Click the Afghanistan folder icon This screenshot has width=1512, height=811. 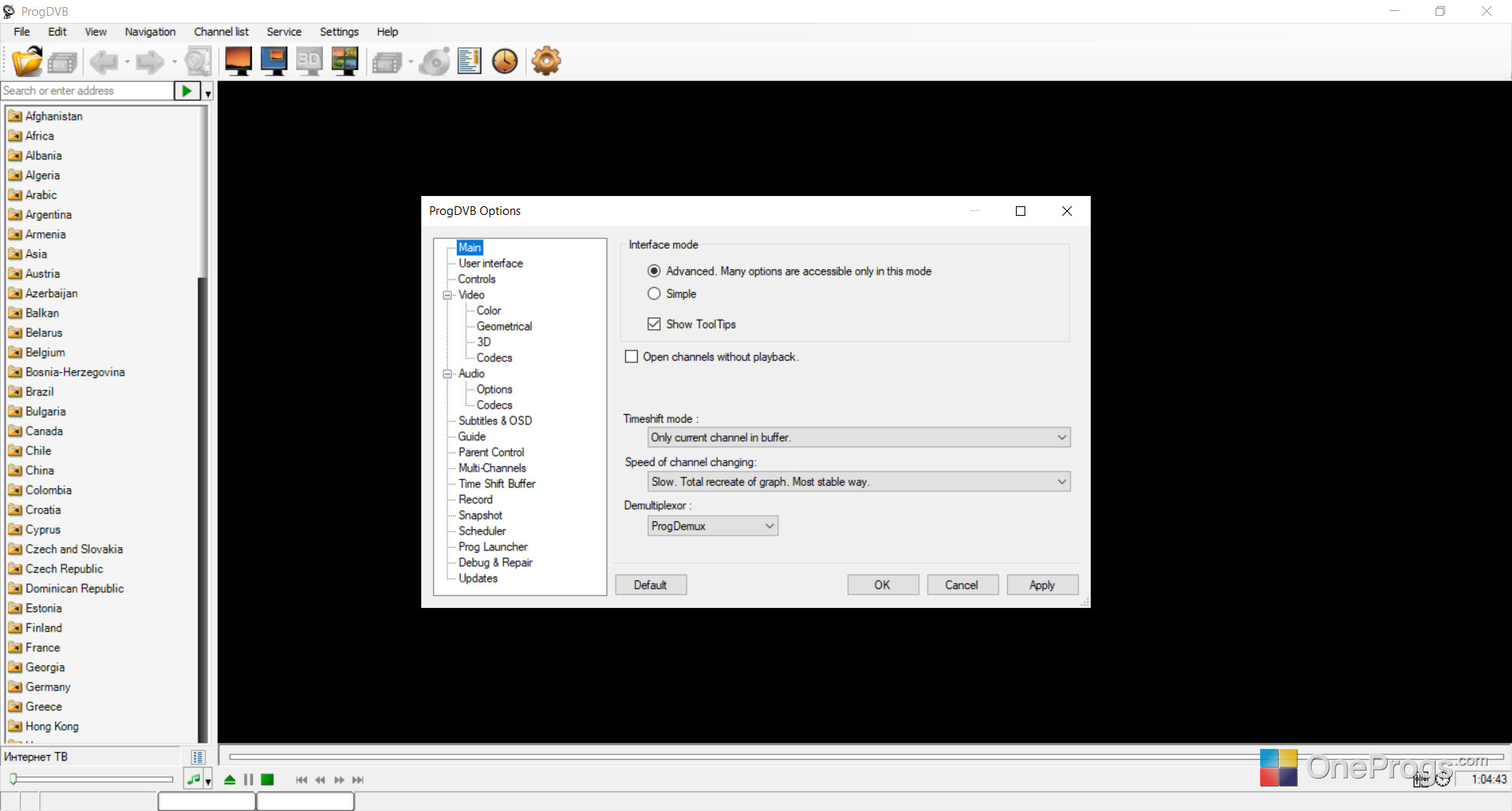point(15,116)
